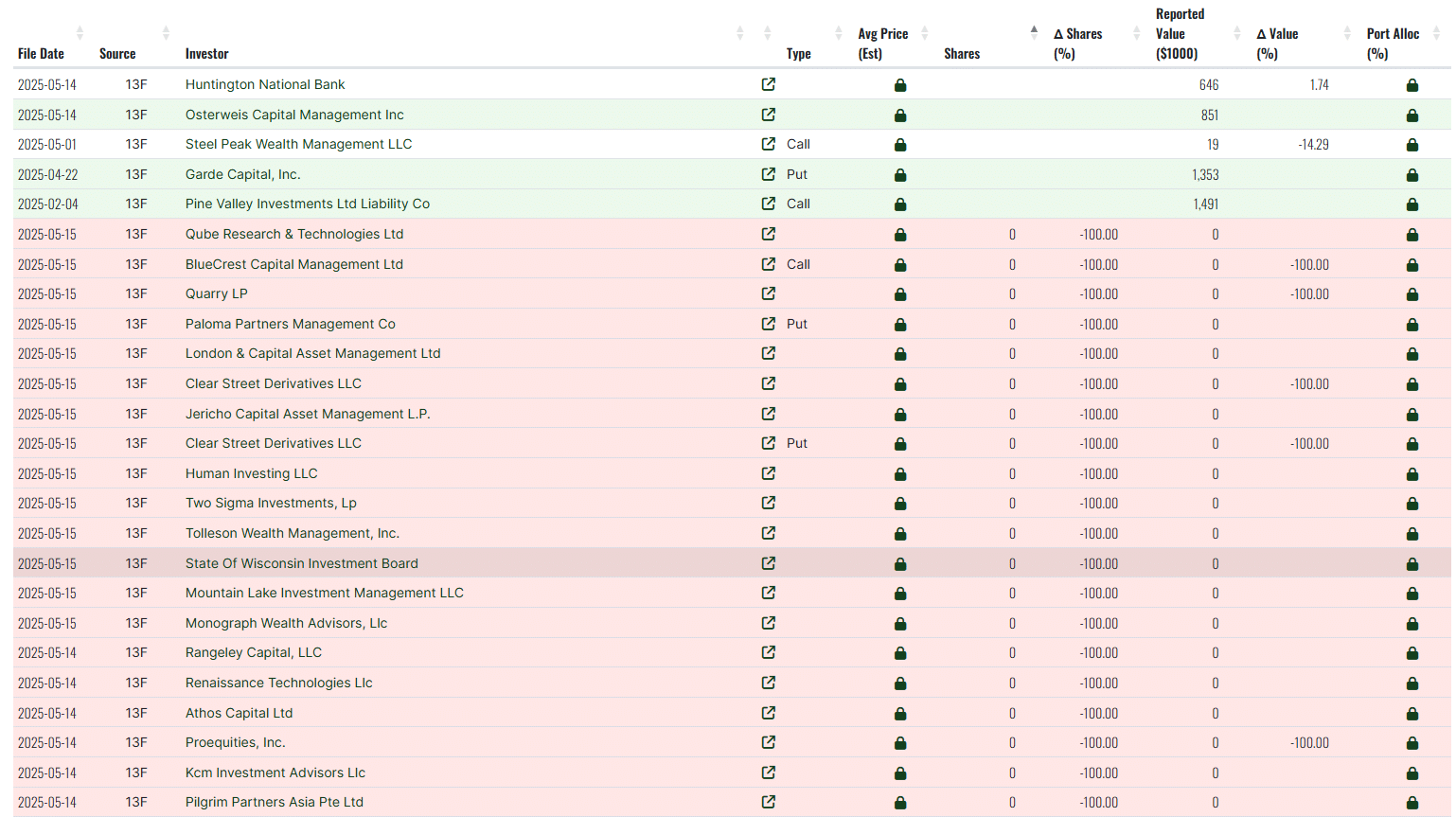This screenshot has height=817, width=1456.
Task: Click locked Avg Price icon for Huntington National Bank
Action: [x=900, y=85]
